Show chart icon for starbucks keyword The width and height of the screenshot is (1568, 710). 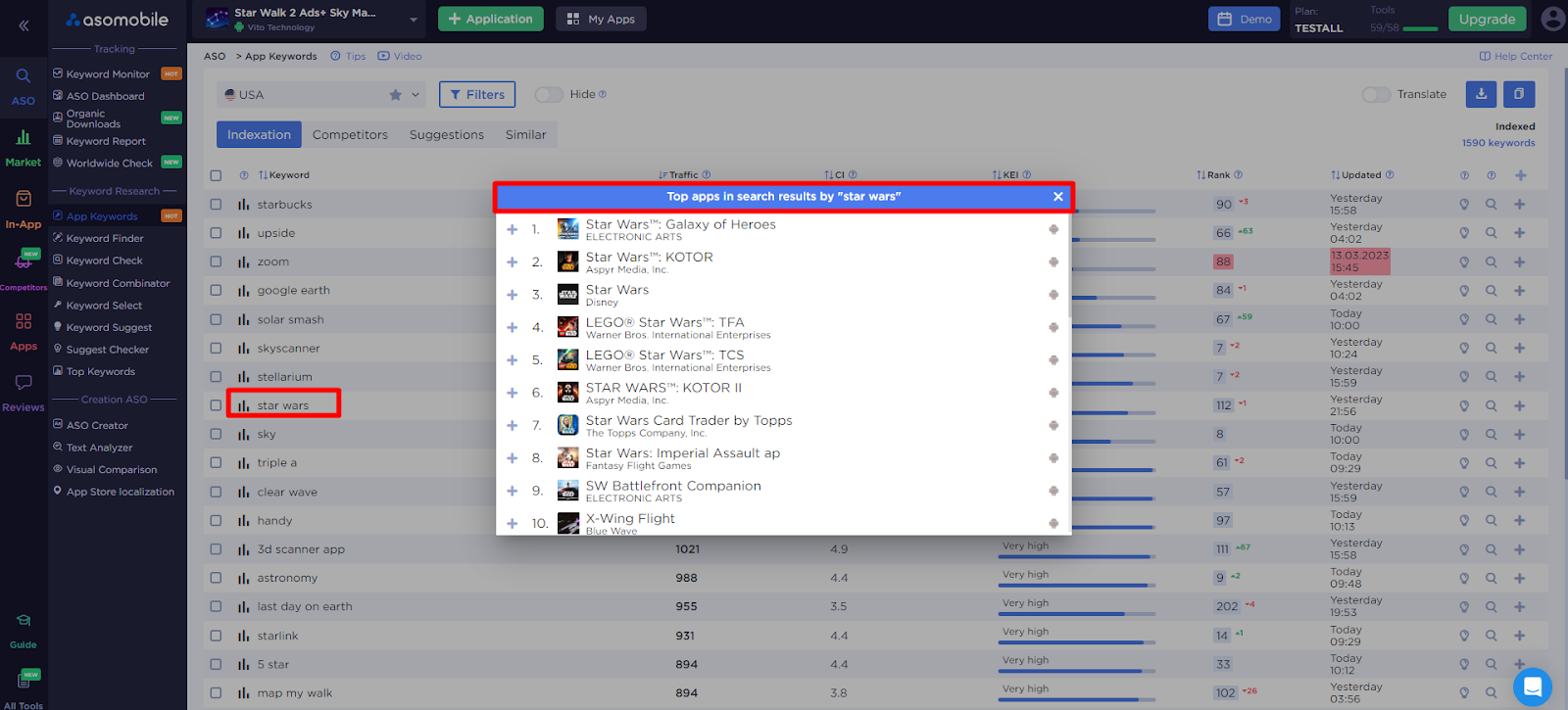click(x=243, y=205)
